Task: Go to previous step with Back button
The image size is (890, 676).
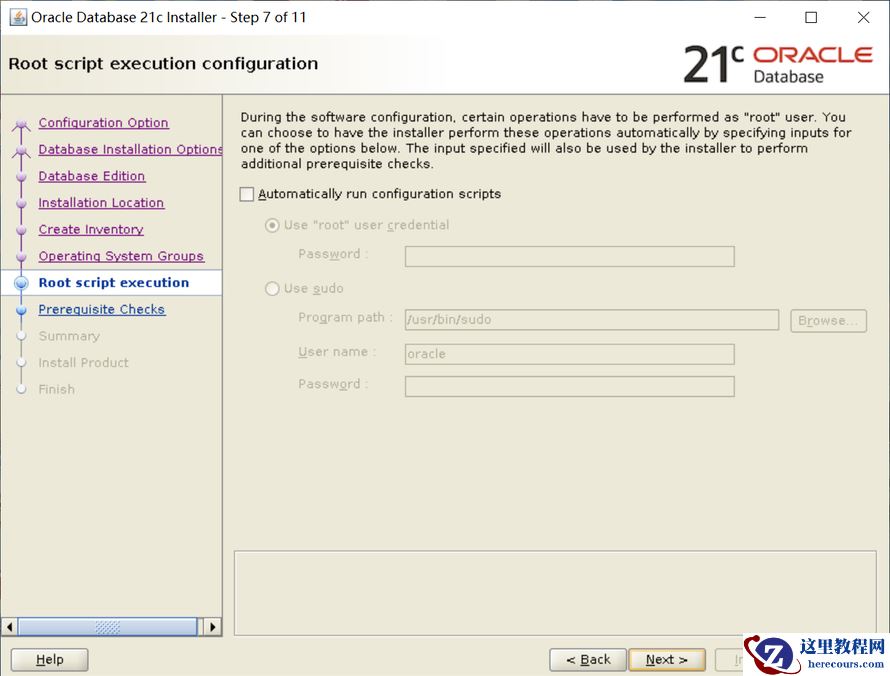Action: point(588,660)
